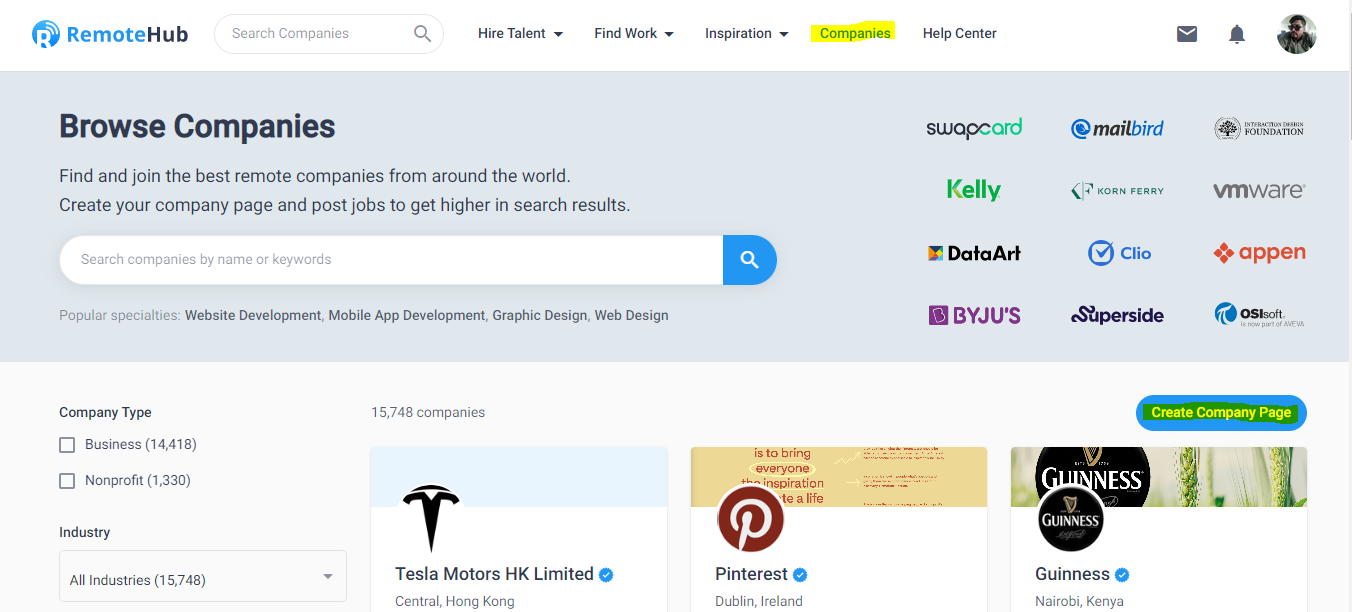This screenshot has width=1352, height=612.
Task: Open the notifications bell
Action: click(1237, 34)
